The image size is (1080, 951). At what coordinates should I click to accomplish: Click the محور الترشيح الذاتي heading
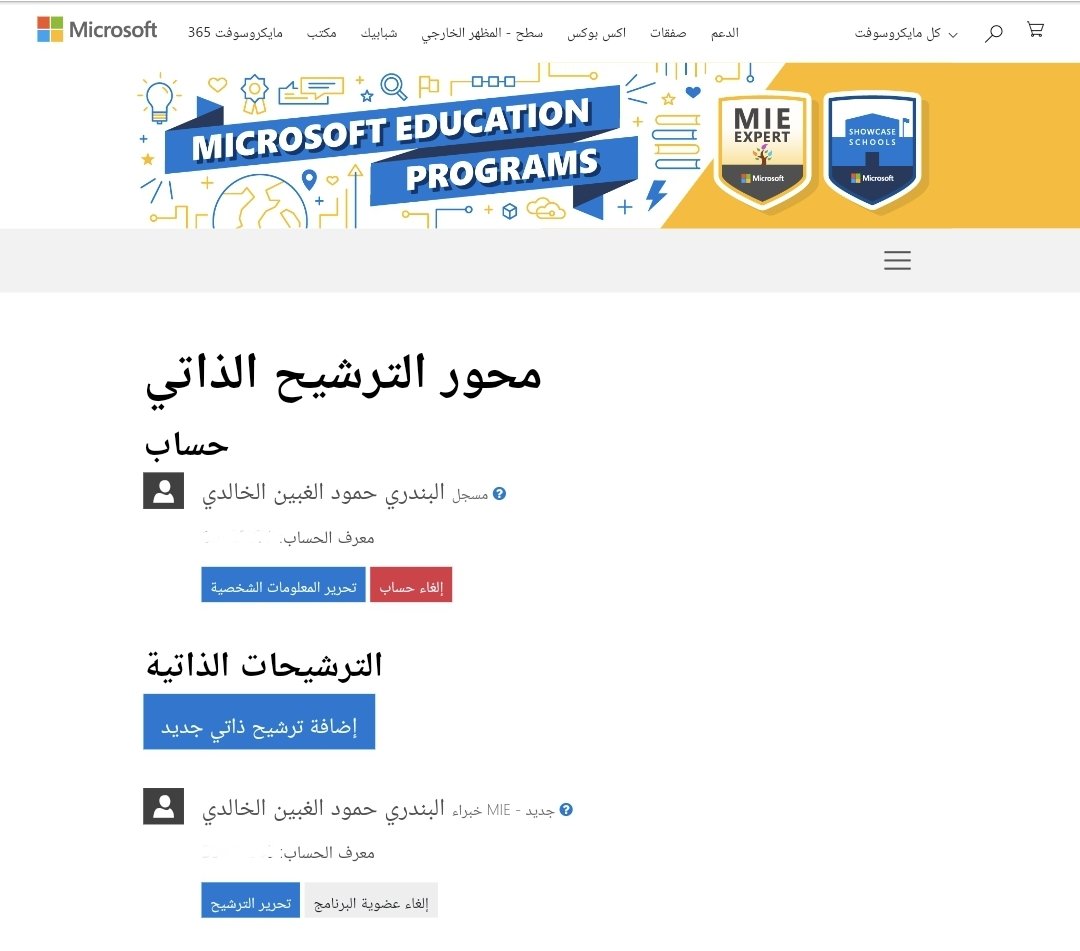point(343,379)
